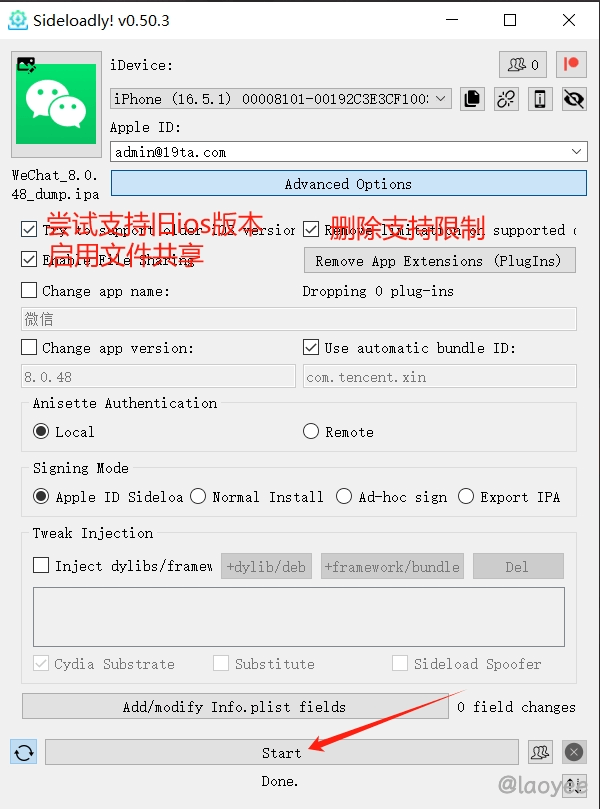This screenshot has width=600, height=809.
Task: Click the WeChat IPA app icon thumbnail
Action: [x=56, y=104]
